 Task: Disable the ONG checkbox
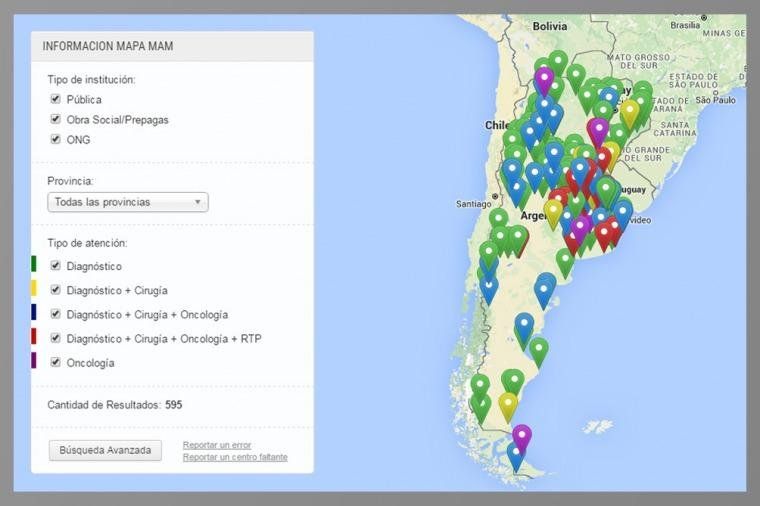(x=56, y=140)
